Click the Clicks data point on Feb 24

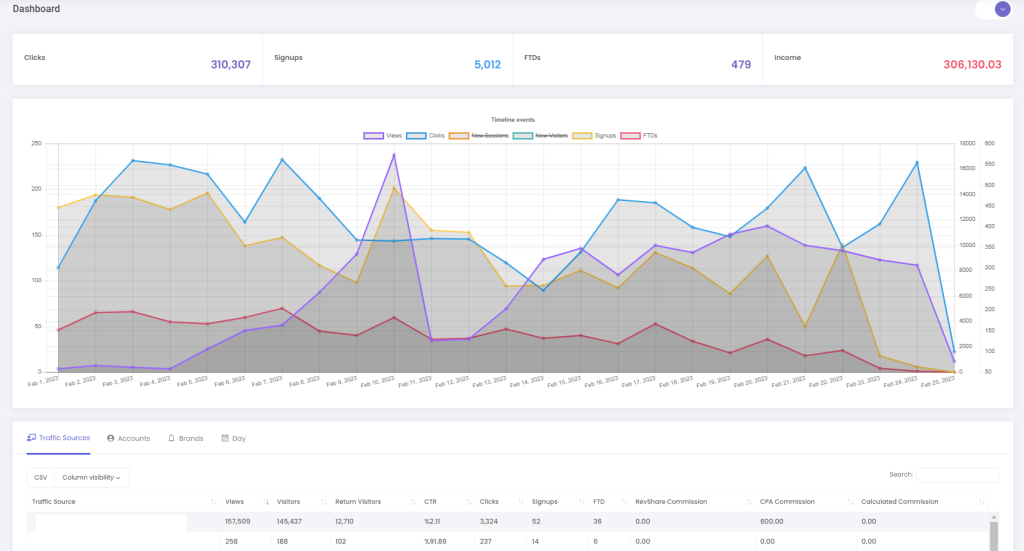point(917,163)
